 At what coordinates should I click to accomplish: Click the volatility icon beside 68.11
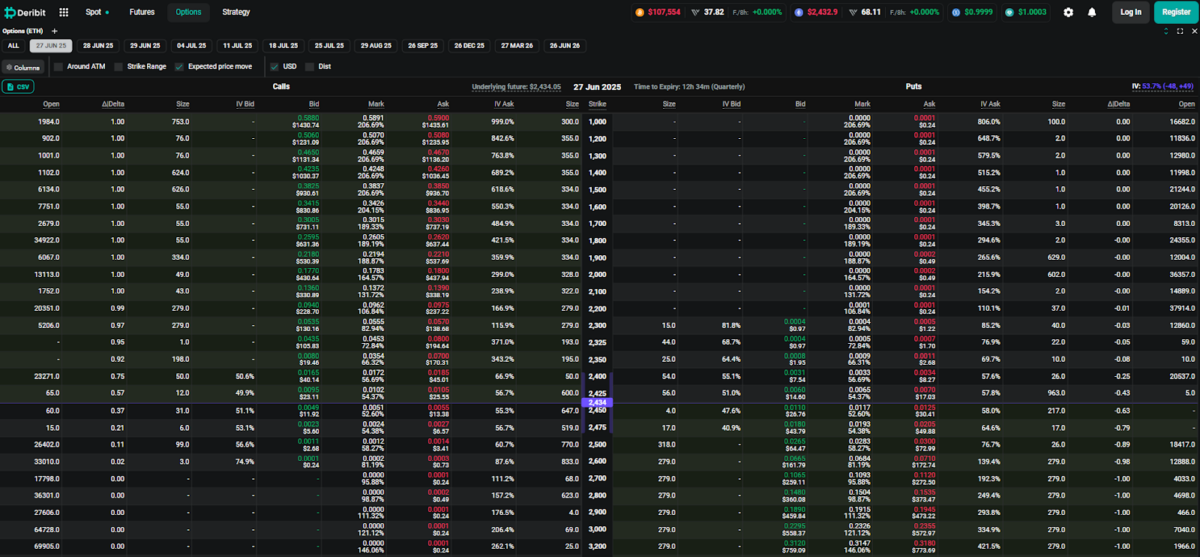(x=852, y=12)
